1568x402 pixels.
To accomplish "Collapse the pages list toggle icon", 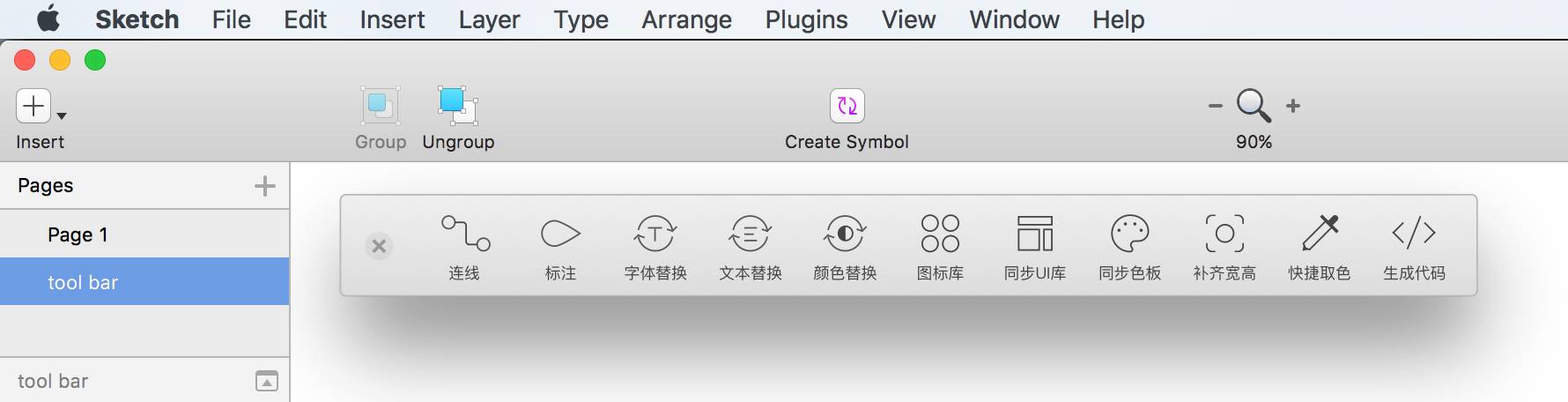I will pos(267,381).
